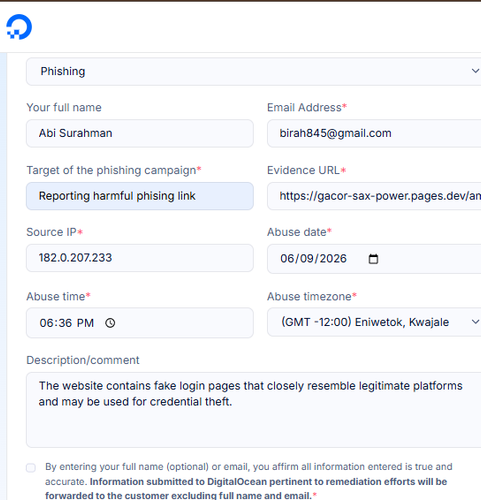The width and height of the screenshot is (481, 500).
Task: Click the chevron arrow on Phishing selector
Action: 475,71
